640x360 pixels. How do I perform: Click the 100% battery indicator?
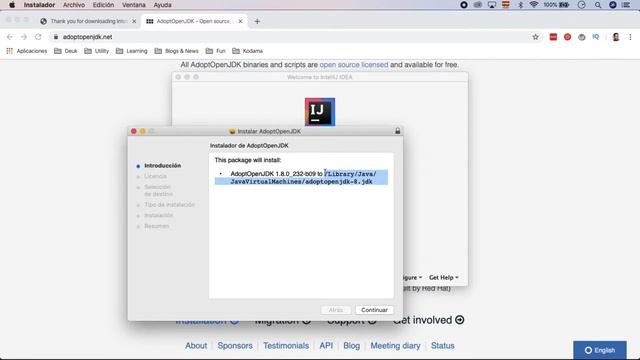pyautogui.click(x=556, y=5)
